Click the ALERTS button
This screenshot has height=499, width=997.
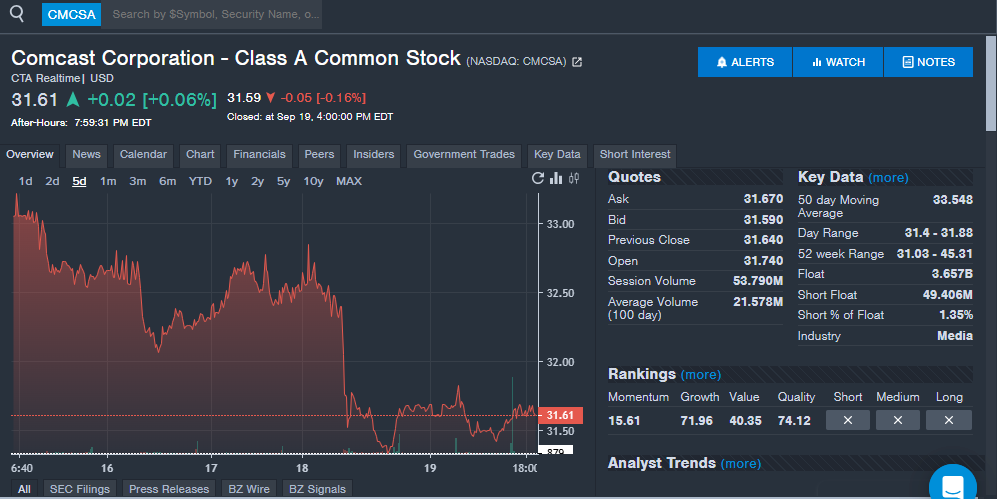coord(745,62)
